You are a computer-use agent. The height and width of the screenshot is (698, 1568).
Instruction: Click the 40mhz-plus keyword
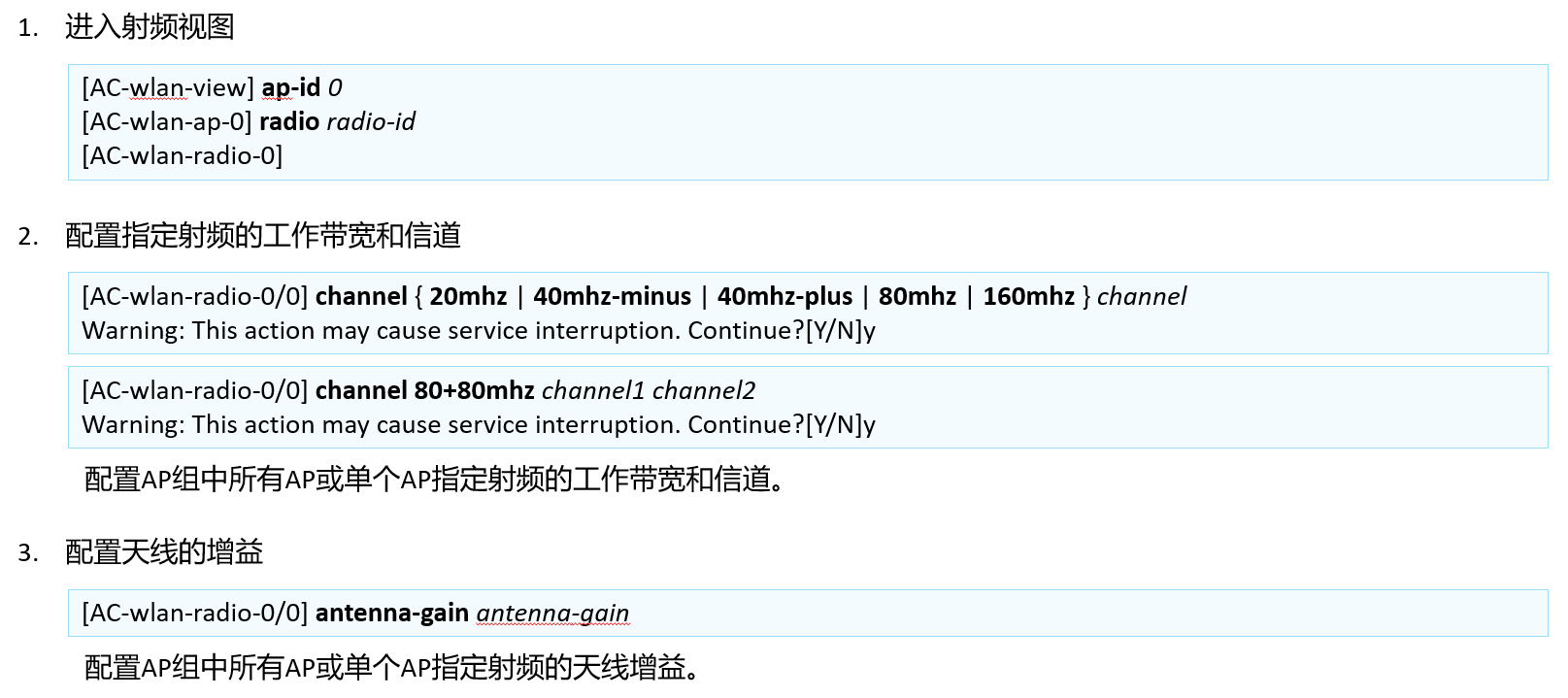pyautogui.click(x=784, y=297)
